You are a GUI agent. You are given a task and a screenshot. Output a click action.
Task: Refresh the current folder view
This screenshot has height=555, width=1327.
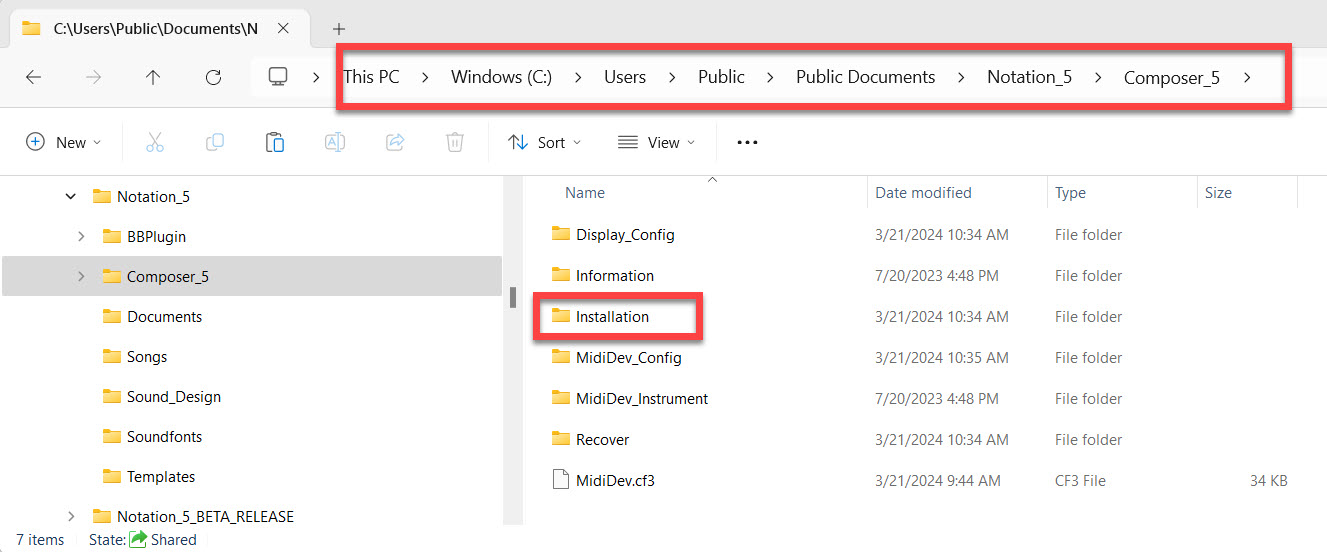click(213, 77)
